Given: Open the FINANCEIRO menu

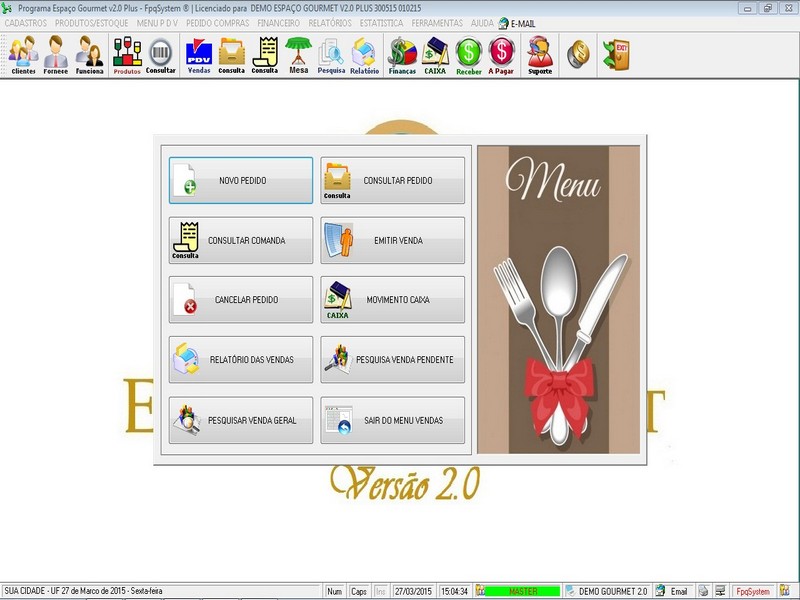Looking at the screenshot, I should tap(279, 23).
